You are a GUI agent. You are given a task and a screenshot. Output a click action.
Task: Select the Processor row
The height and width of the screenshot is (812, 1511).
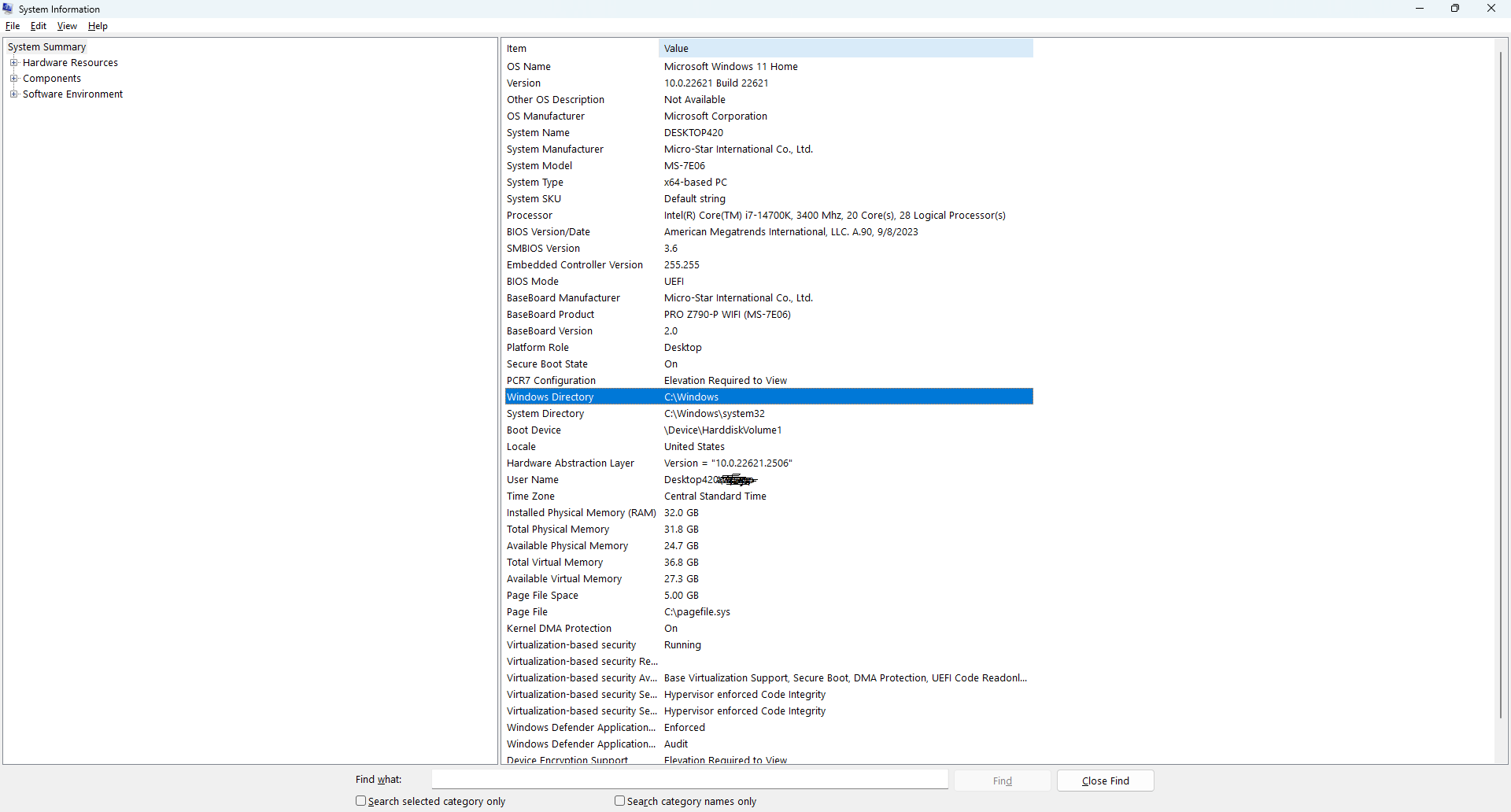click(769, 216)
